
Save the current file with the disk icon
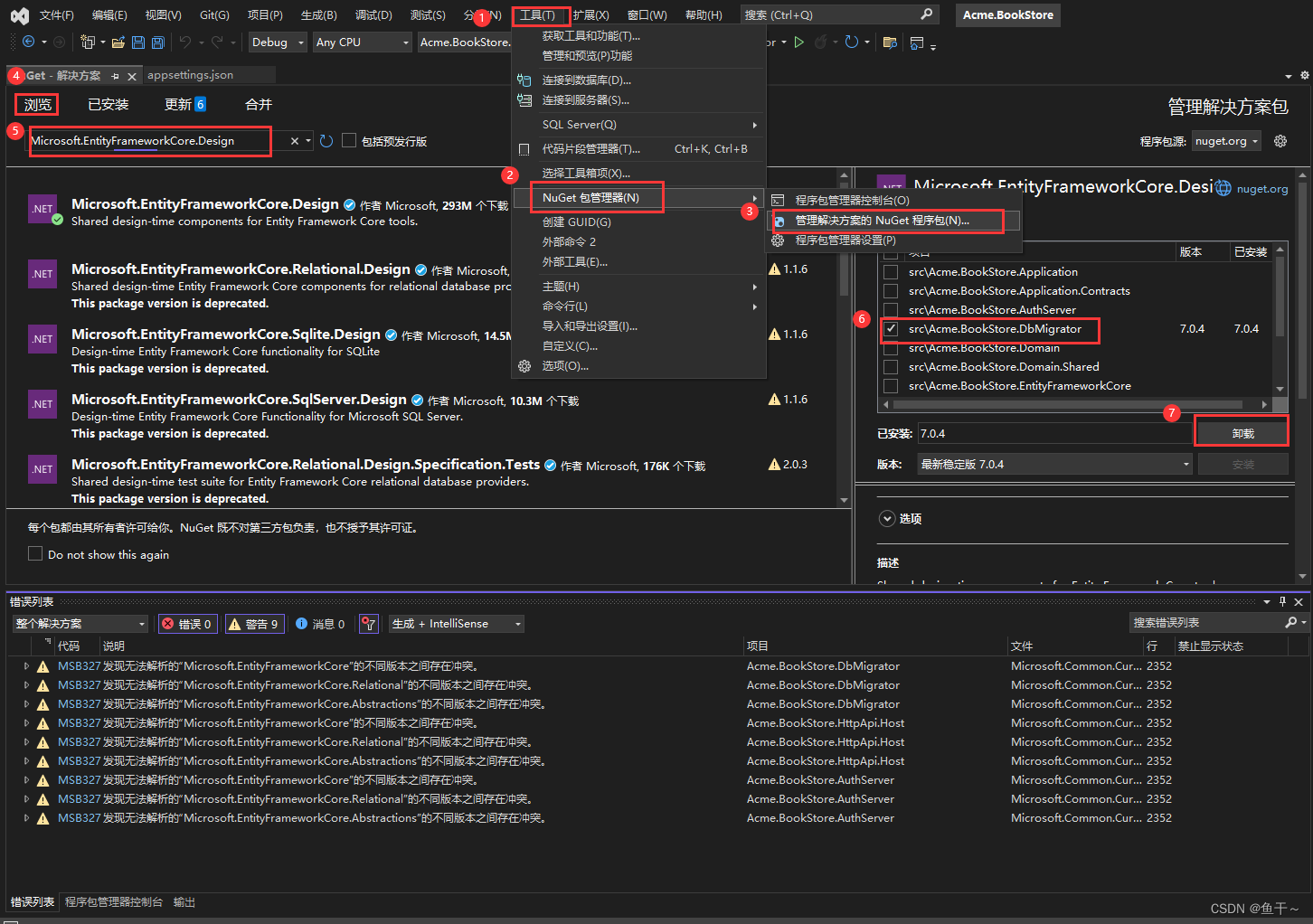coord(138,42)
